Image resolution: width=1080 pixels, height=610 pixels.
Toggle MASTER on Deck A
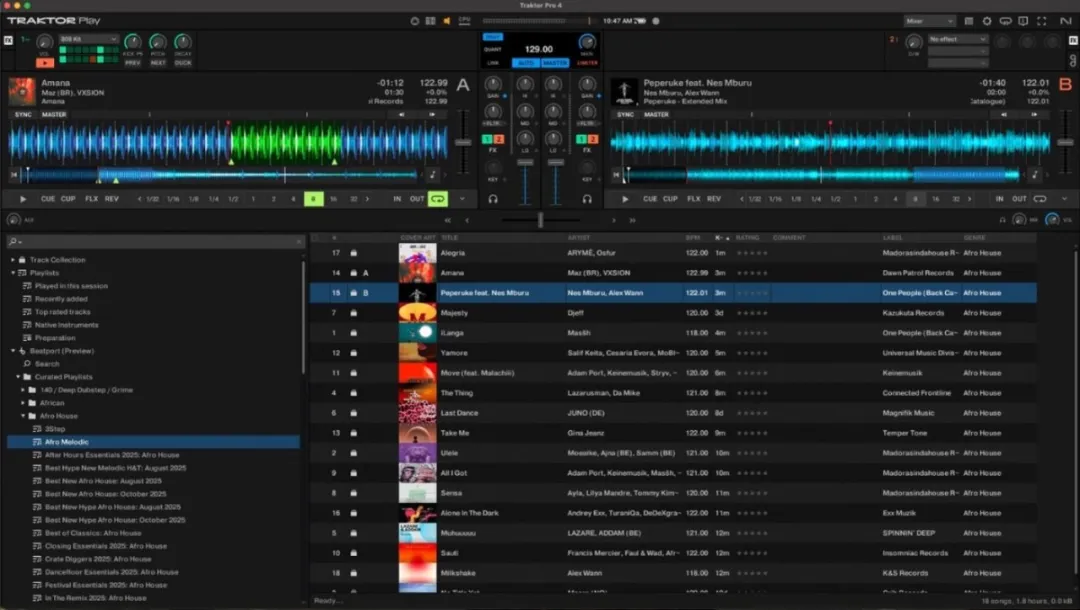pos(54,114)
